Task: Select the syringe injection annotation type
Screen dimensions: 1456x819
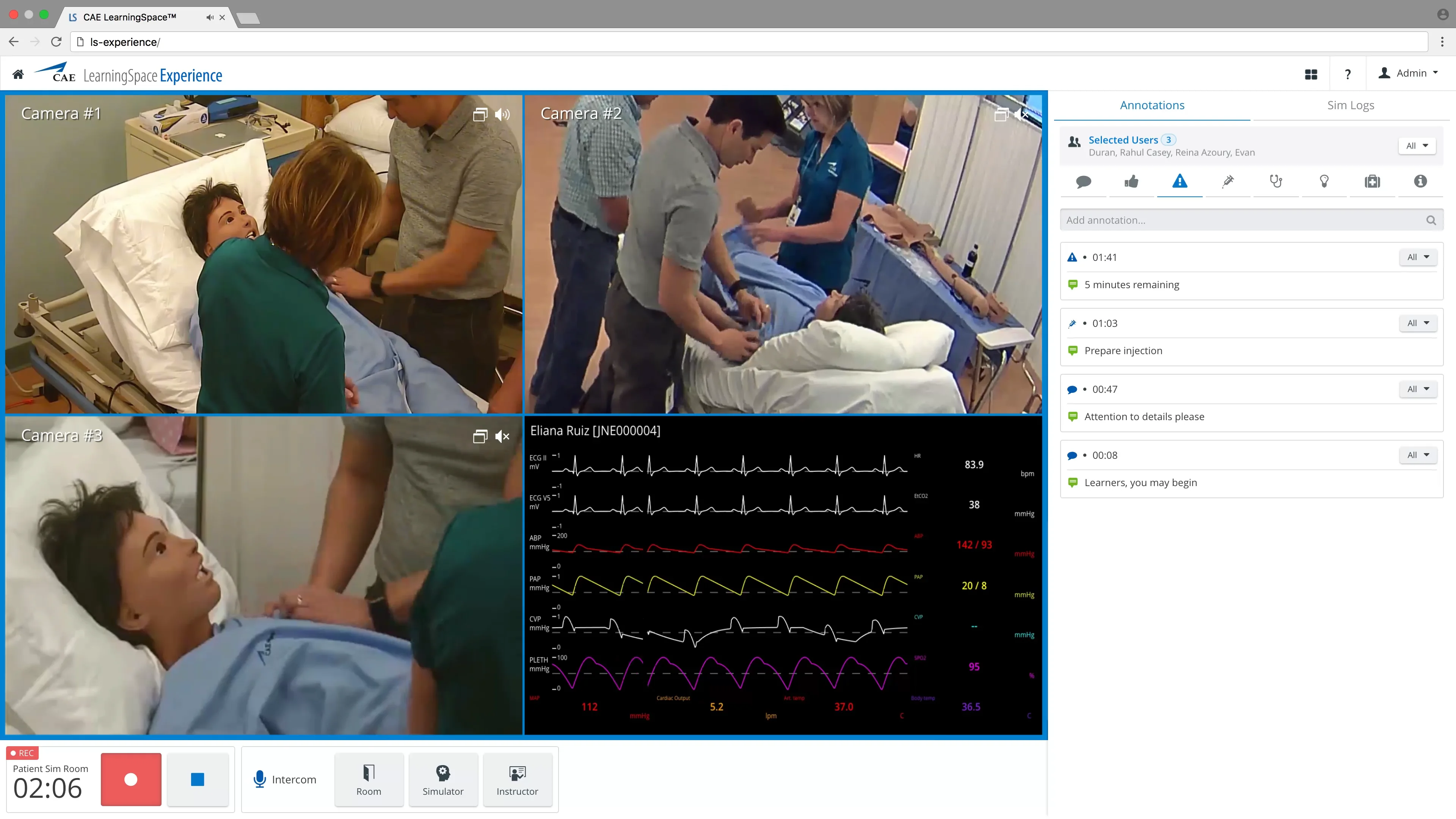Action: pyautogui.click(x=1228, y=182)
